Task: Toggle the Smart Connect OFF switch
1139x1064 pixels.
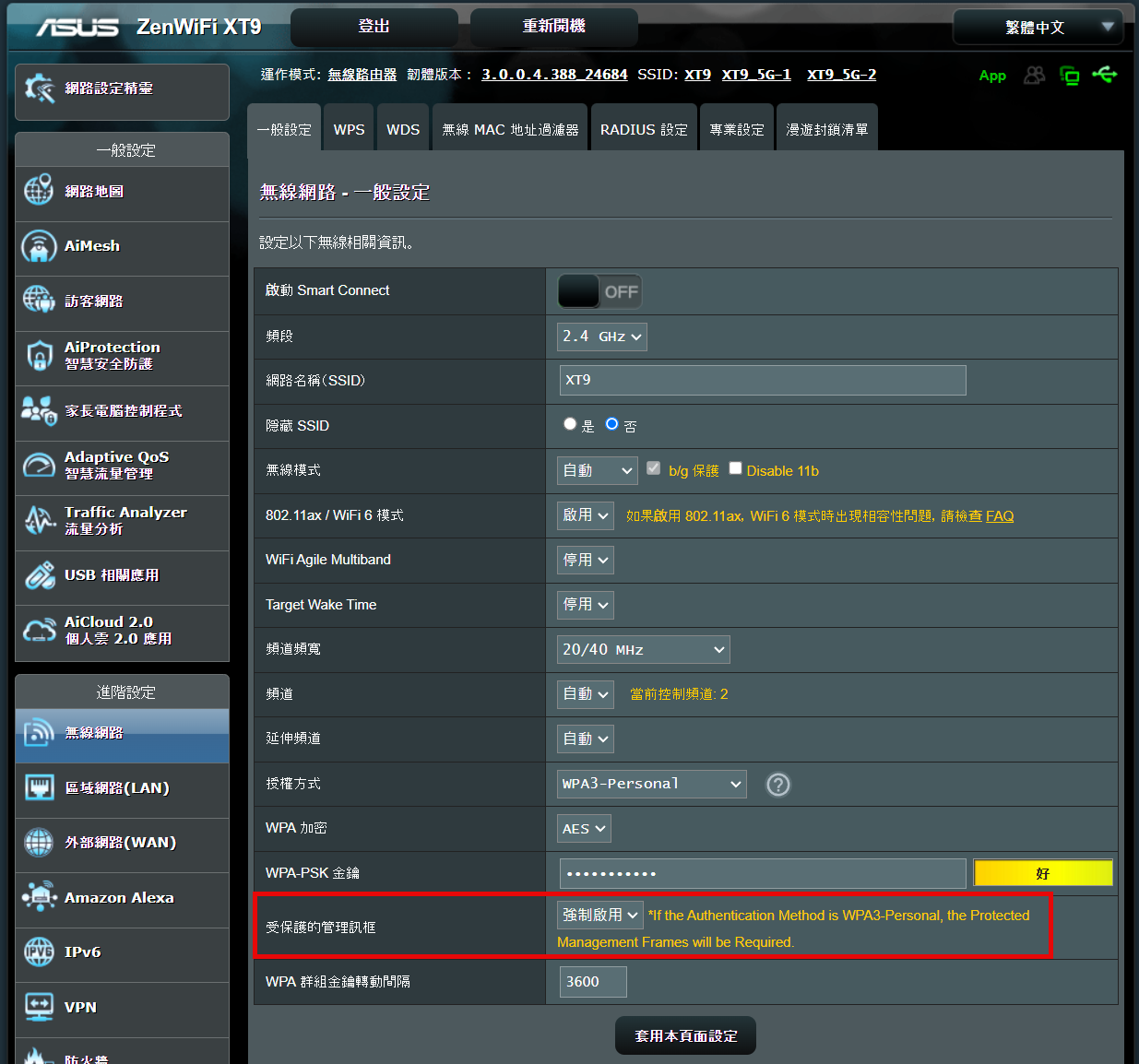Action: 599,291
